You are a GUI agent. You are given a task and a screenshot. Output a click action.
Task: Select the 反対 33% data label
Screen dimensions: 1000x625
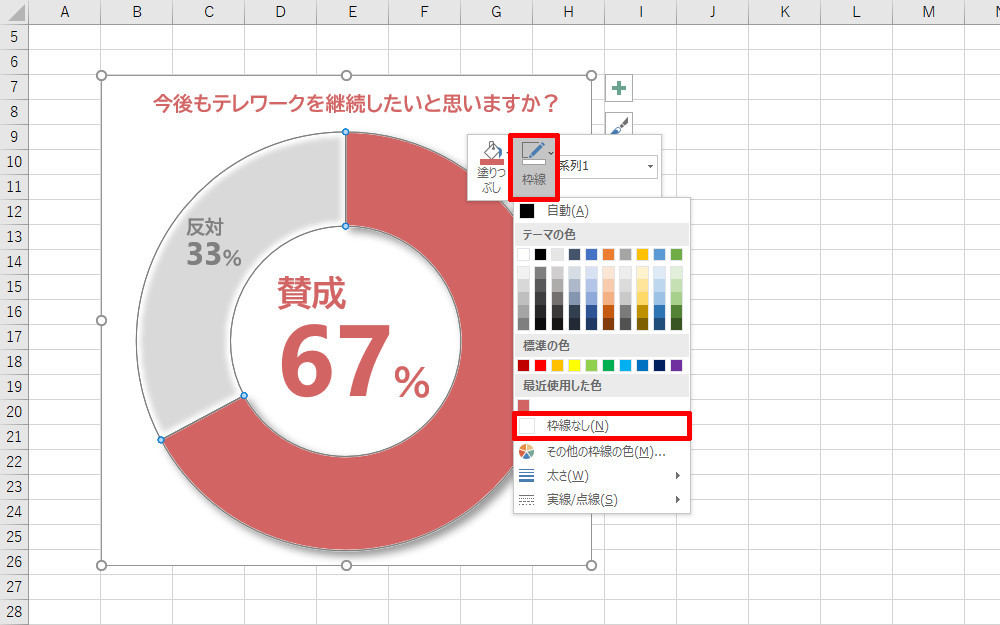[214, 242]
